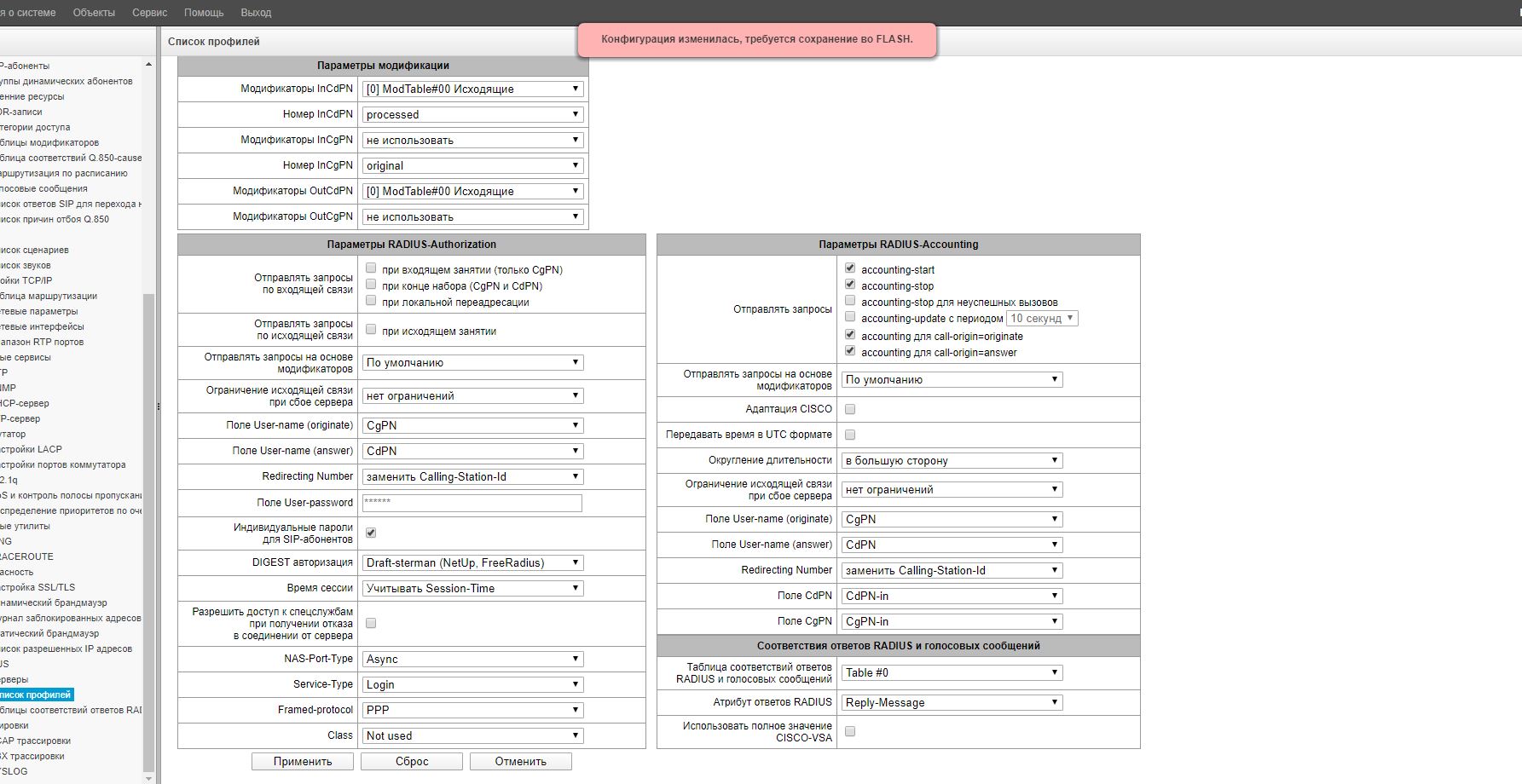1522x784 pixels.
Task: Open Поле CgPN dropdown
Action: (952, 621)
